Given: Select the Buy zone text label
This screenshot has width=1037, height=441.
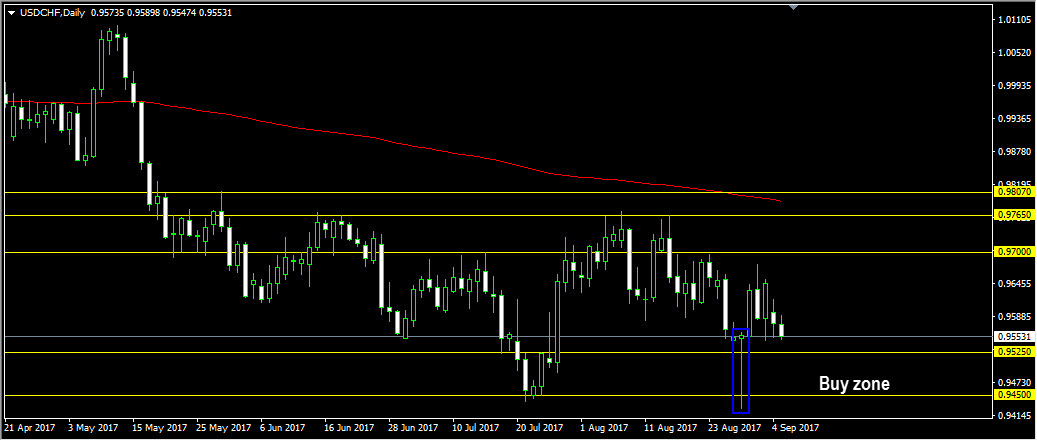Looking at the screenshot, I should tap(854, 383).
